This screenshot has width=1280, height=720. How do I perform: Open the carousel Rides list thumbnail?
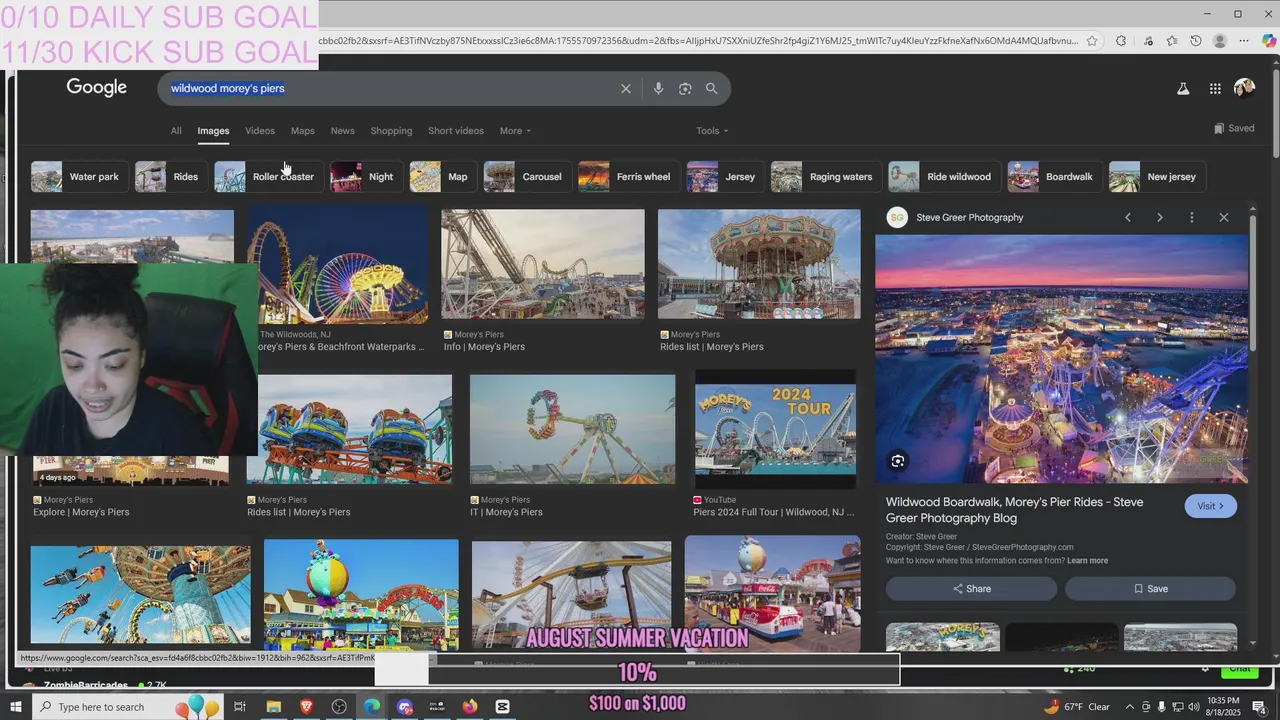(759, 264)
